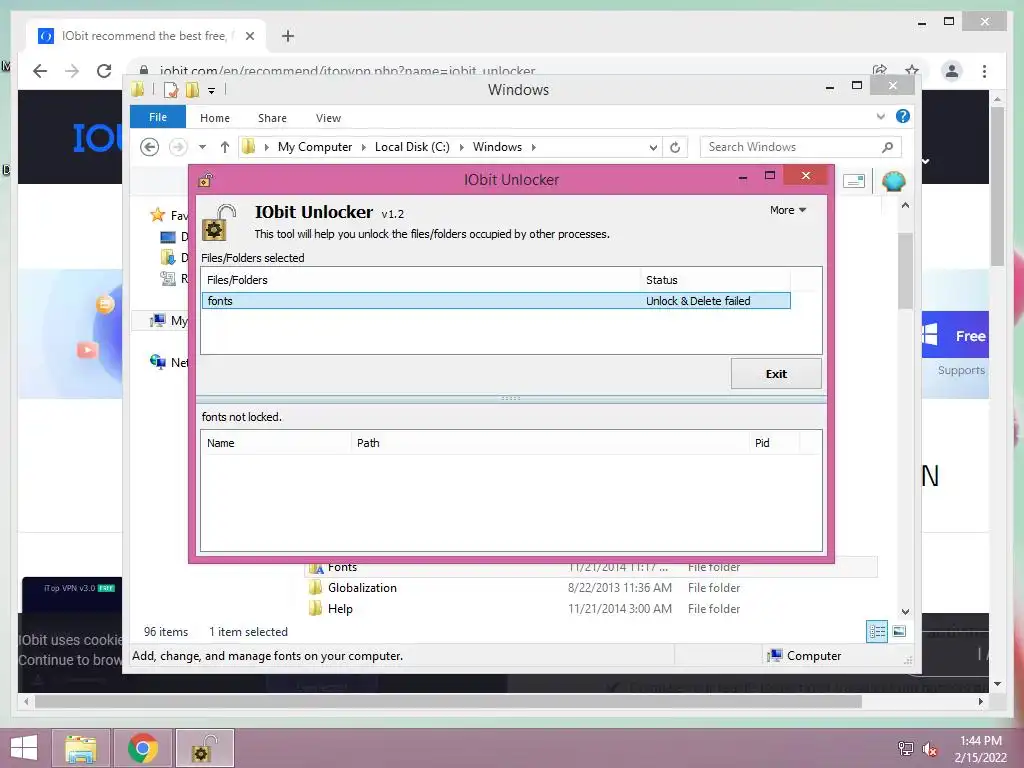The height and width of the screenshot is (768, 1024).
Task: Open Customize Quick Access Toolbar dropdown
Action: pos(212,91)
